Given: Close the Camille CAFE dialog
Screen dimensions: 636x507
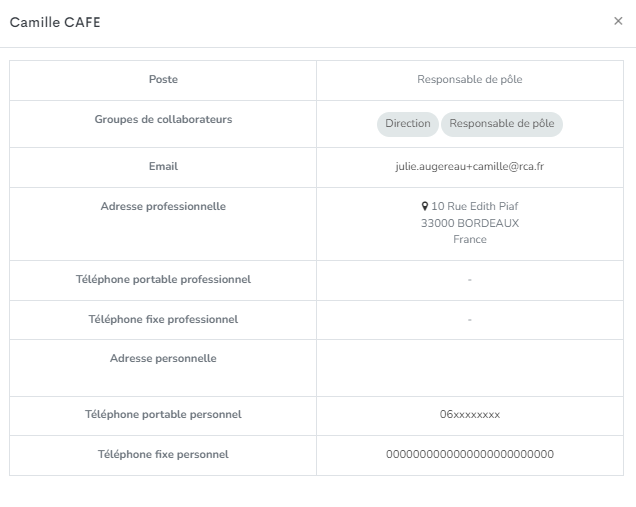Looking at the screenshot, I should (618, 21).
